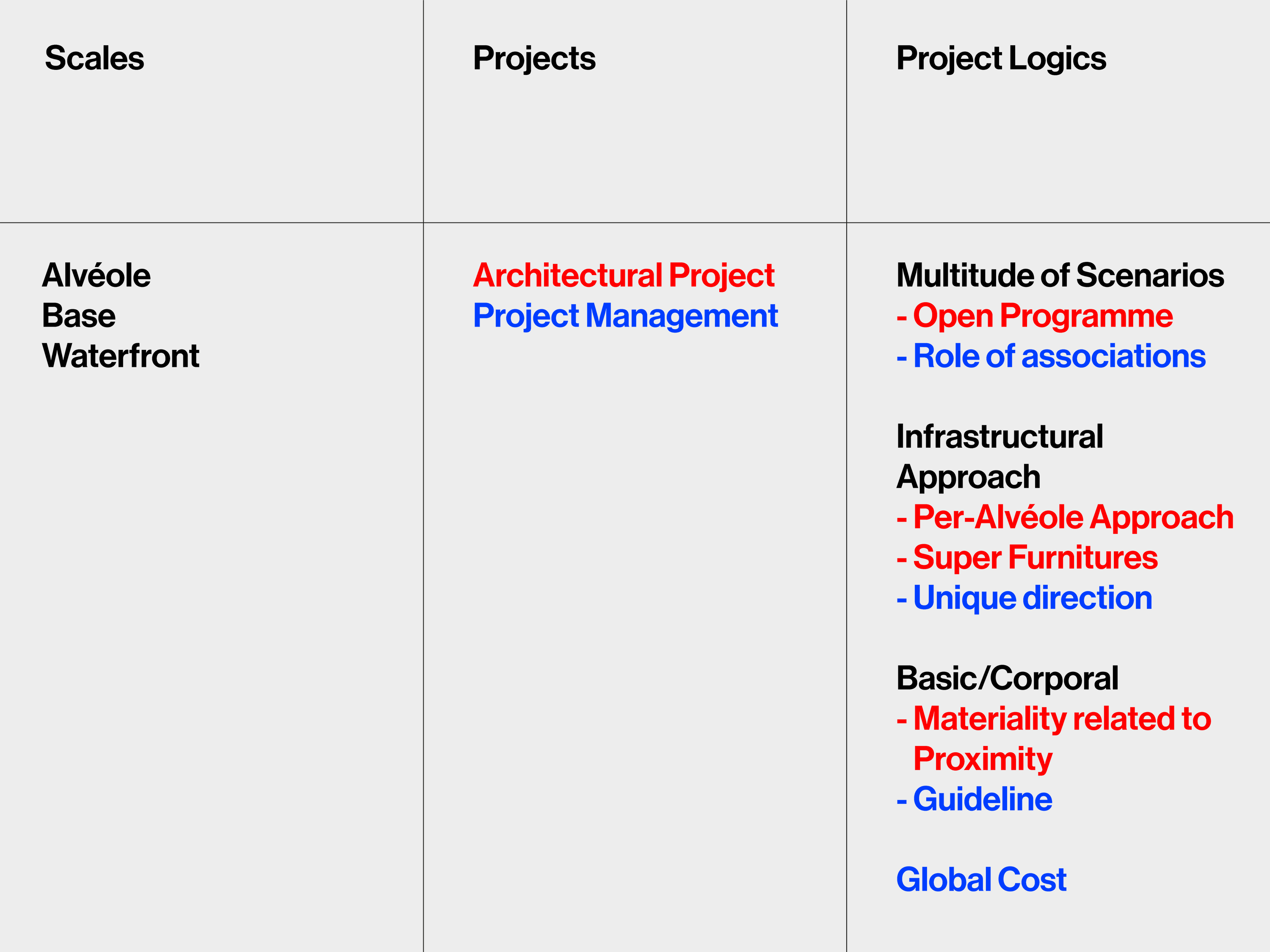Click the Unique direction item
Image resolution: width=1270 pixels, height=952 pixels.
pyautogui.click(x=1024, y=598)
